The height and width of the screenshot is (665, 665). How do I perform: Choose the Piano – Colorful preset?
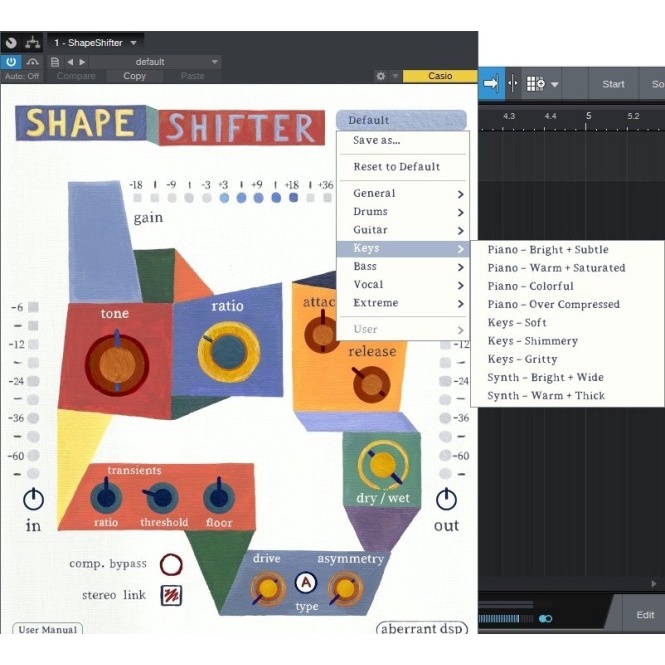point(567,286)
